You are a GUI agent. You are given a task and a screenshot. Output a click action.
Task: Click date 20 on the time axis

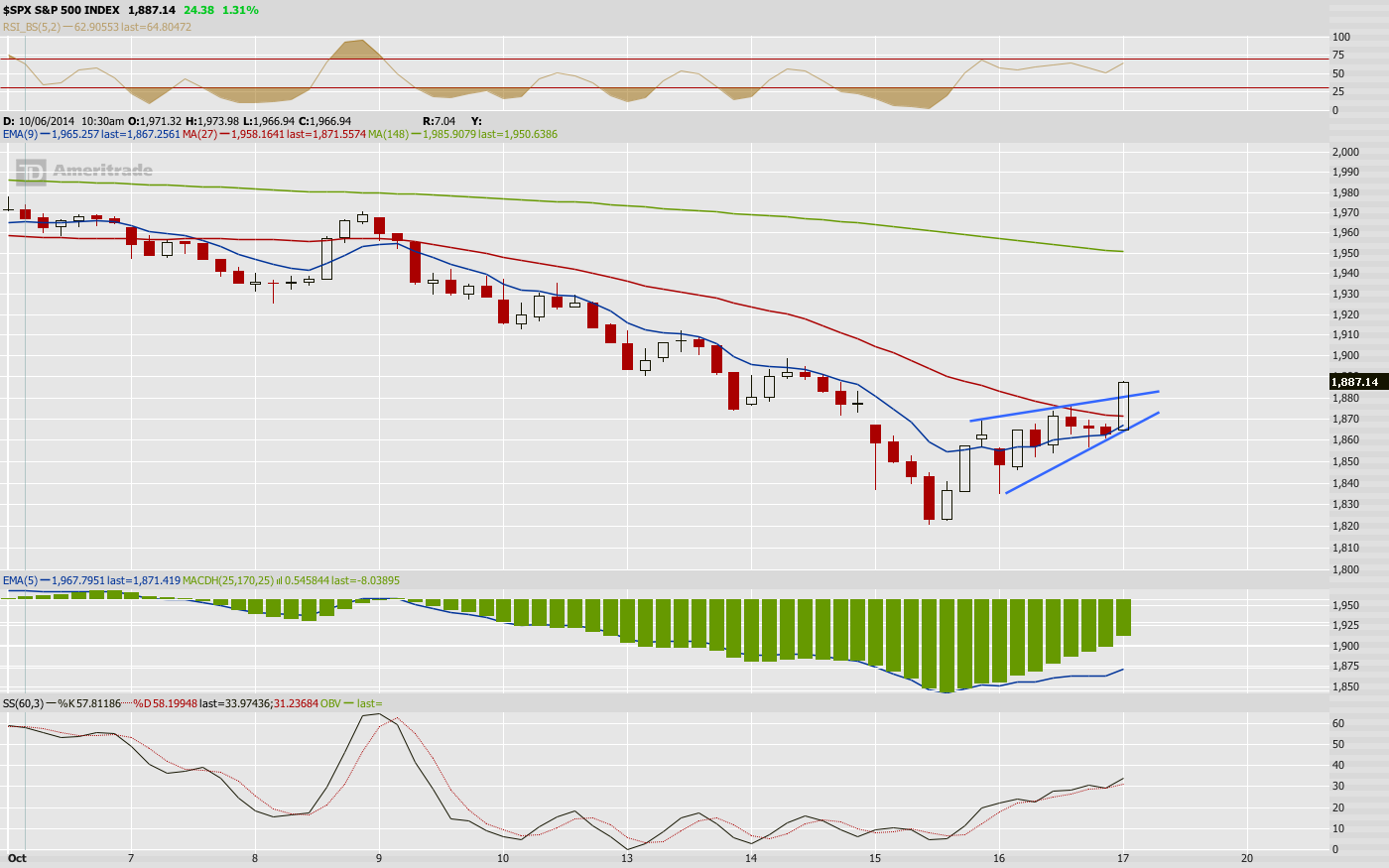tap(1247, 858)
